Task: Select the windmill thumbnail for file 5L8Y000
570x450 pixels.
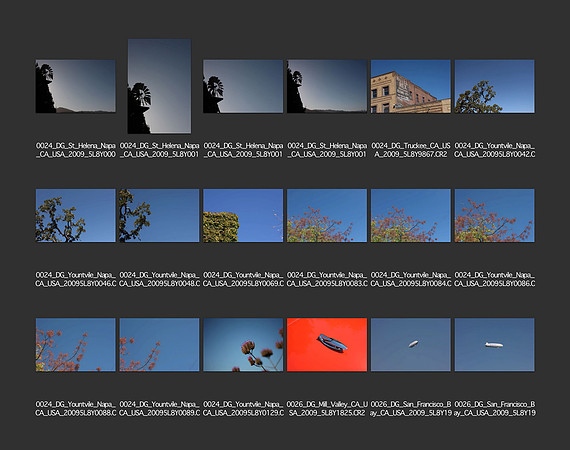Action: 76,86
